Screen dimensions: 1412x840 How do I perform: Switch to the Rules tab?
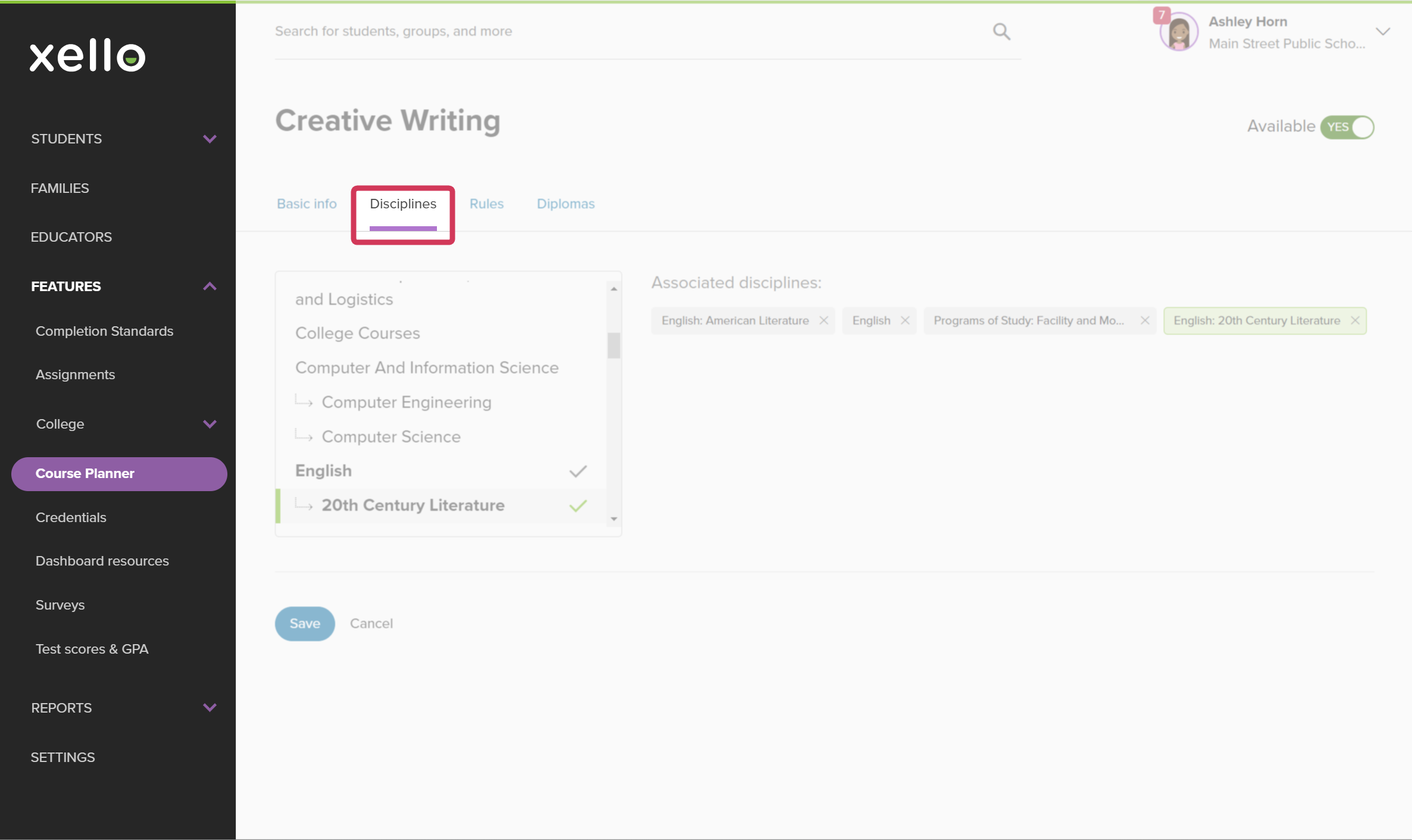pyautogui.click(x=486, y=204)
